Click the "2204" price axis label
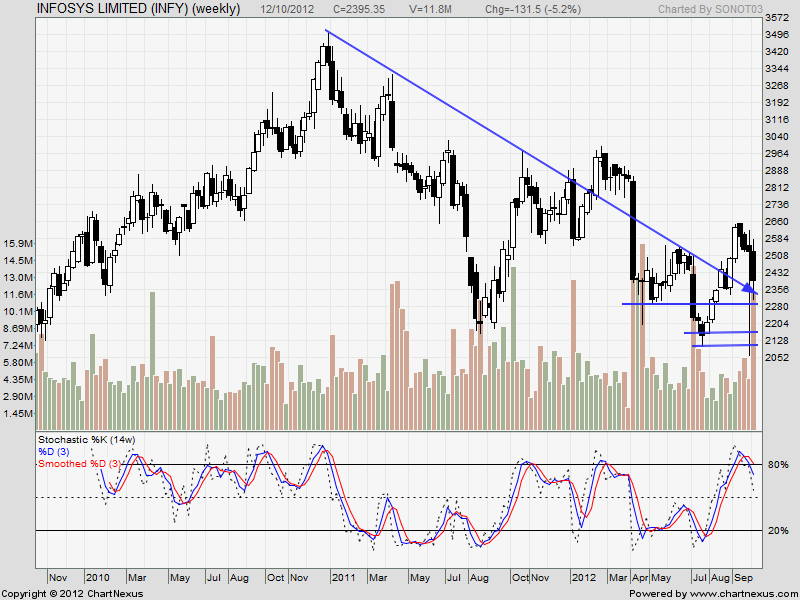The width and height of the screenshot is (800, 600). point(777,323)
